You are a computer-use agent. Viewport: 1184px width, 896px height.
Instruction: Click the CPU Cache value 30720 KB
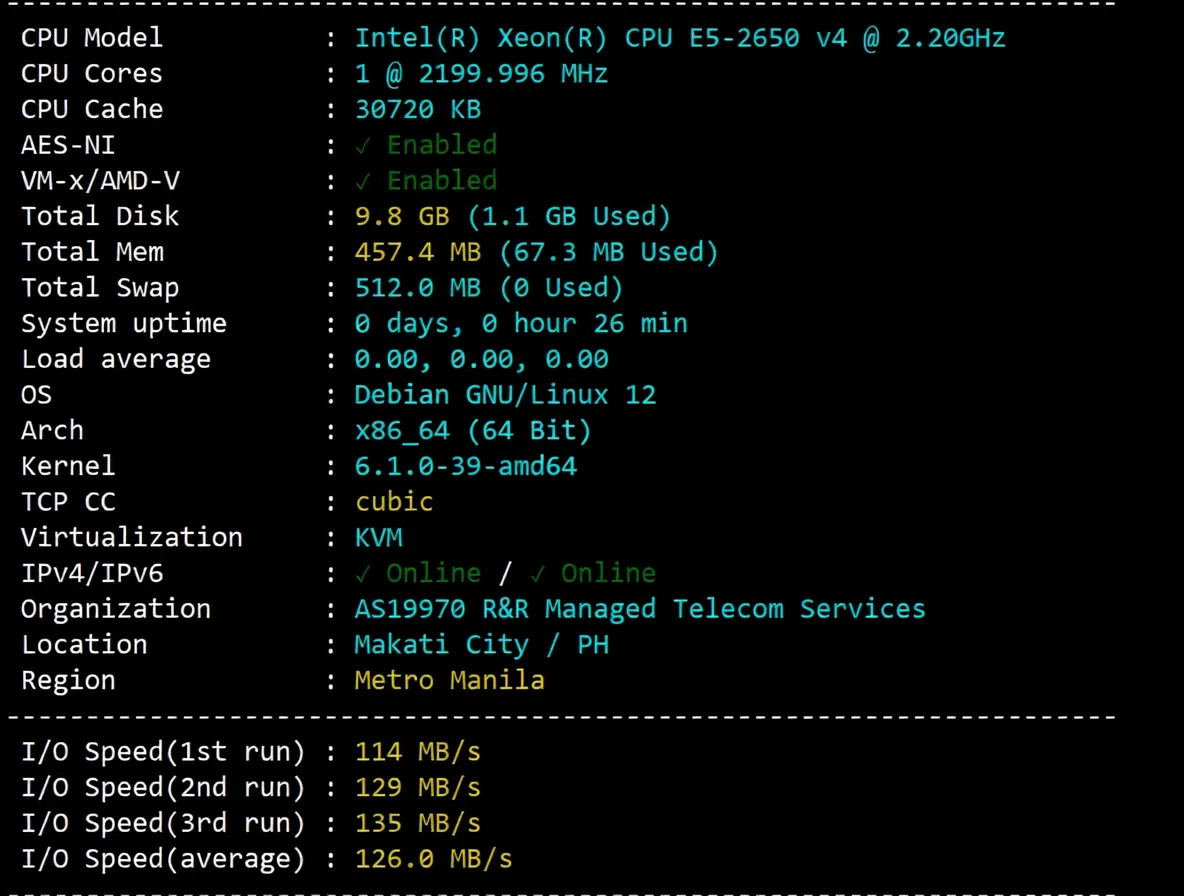[x=418, y=109]
